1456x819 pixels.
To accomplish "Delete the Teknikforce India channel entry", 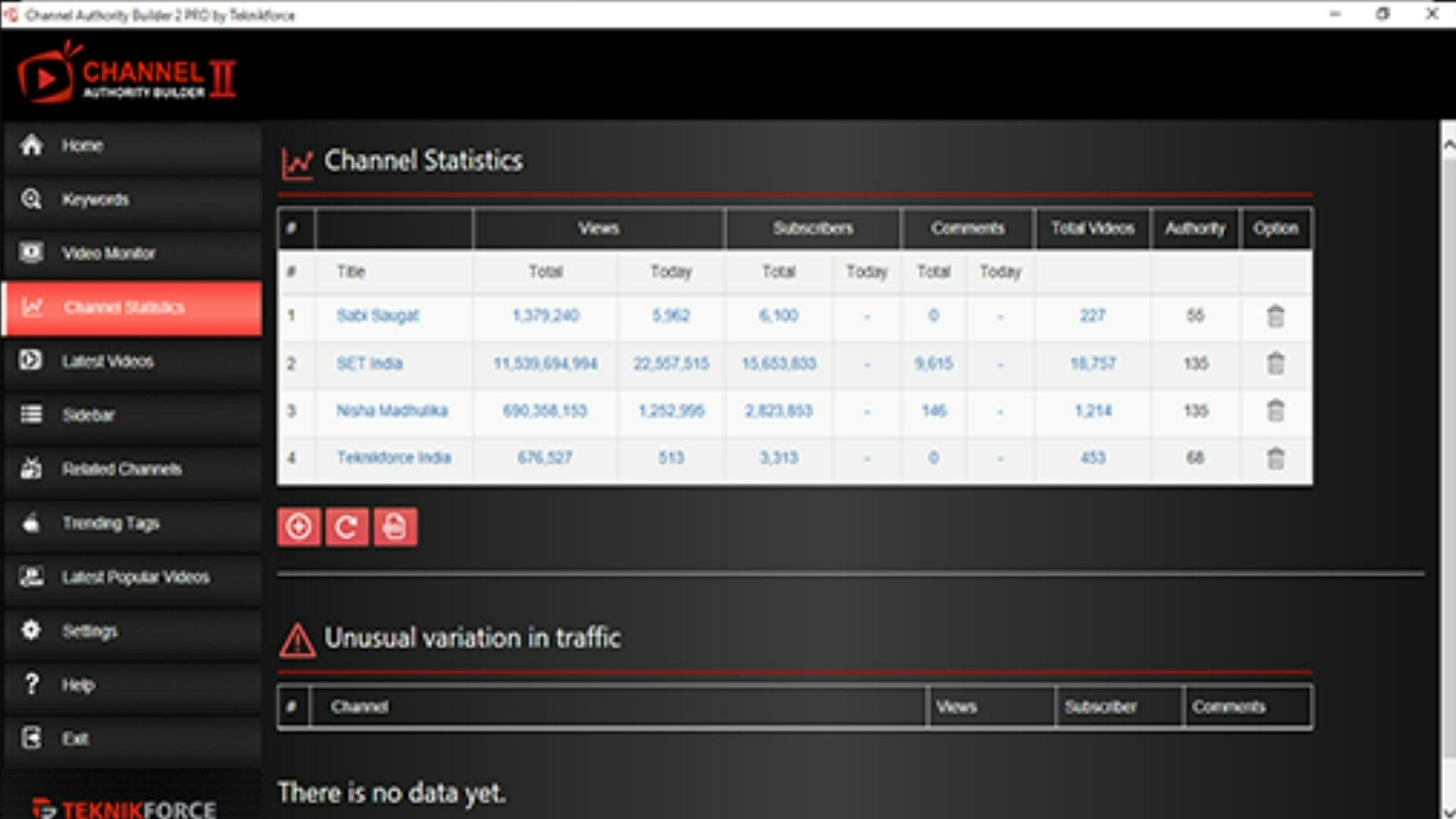I will pyautogui.click(x=1276, y=457).
